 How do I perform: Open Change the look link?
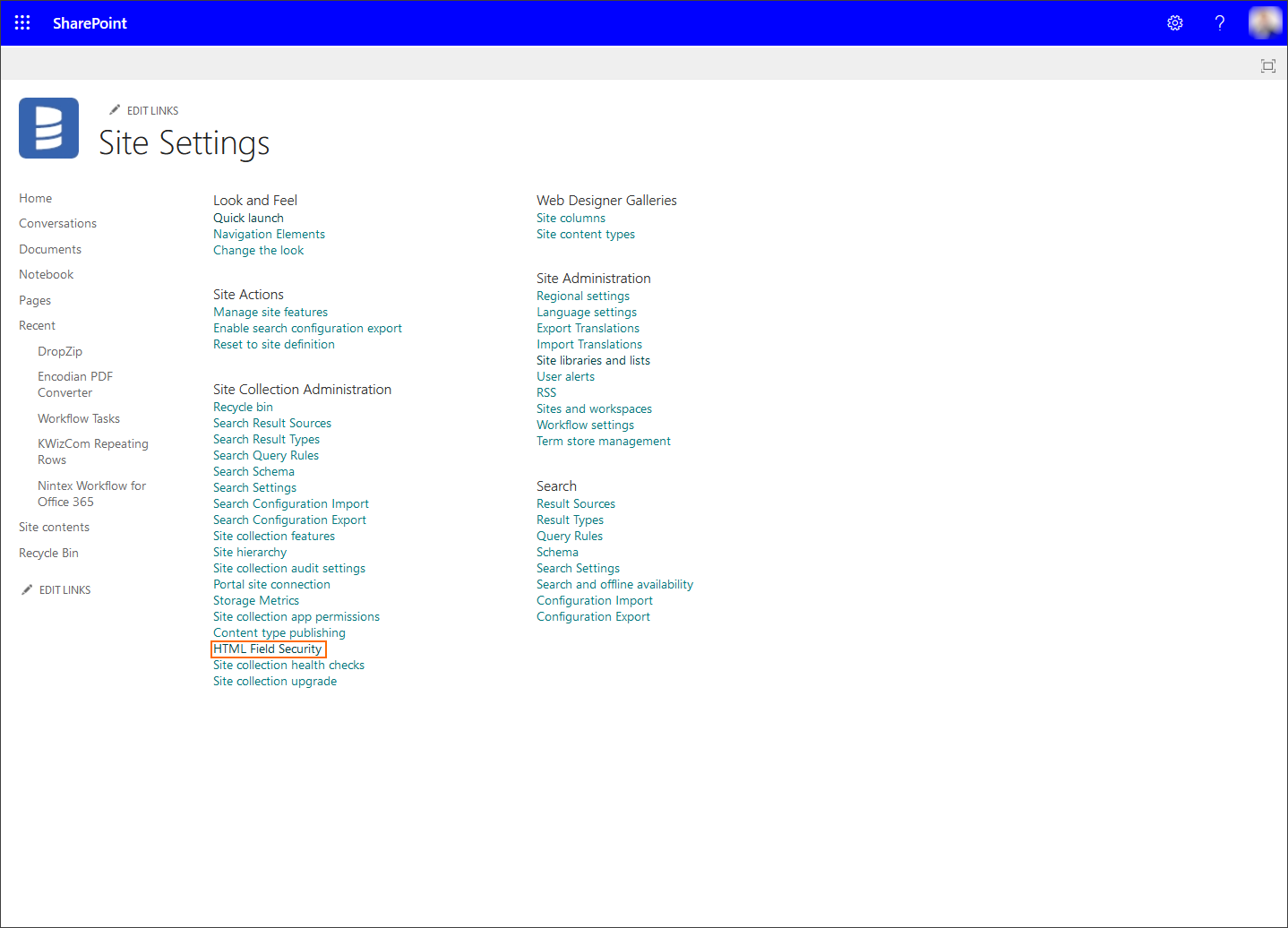coord(258,251)
